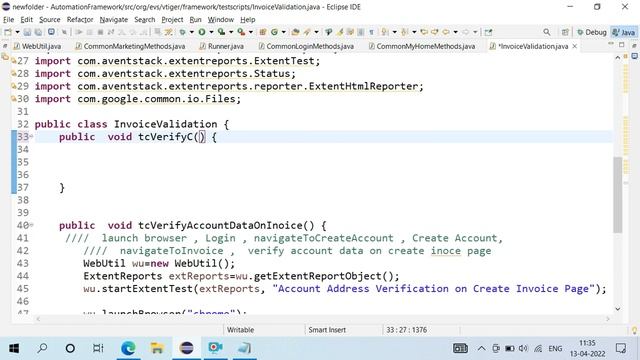The width and height of the screenshot is (640, 360).
Task: Click the Open Type icon
Action: pyautogui.click(x=295, y=32)
